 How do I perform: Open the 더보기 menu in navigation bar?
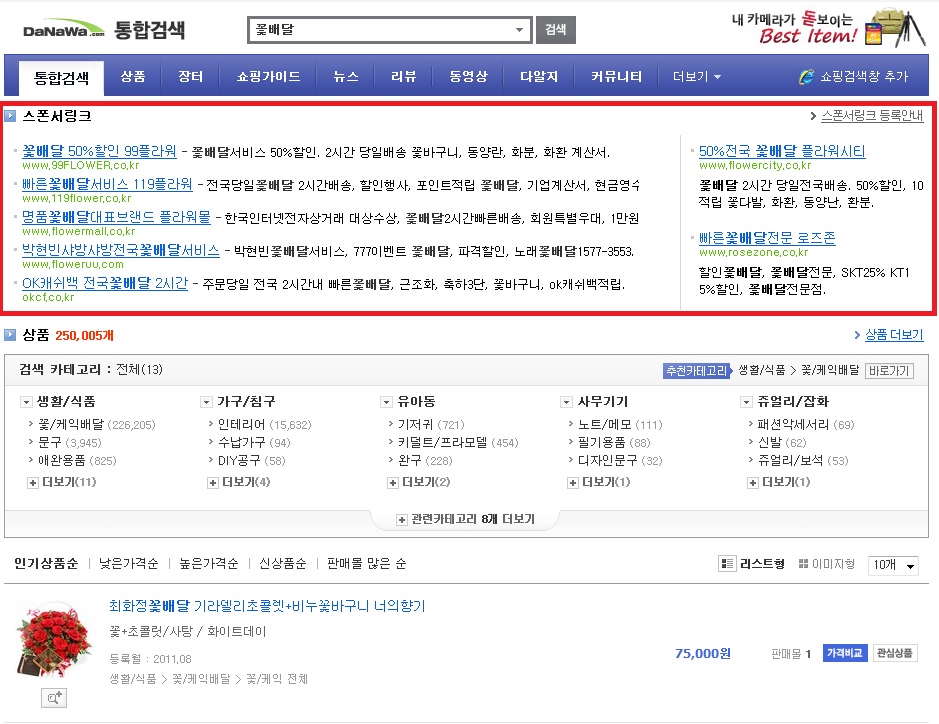[x=696, y=77]
